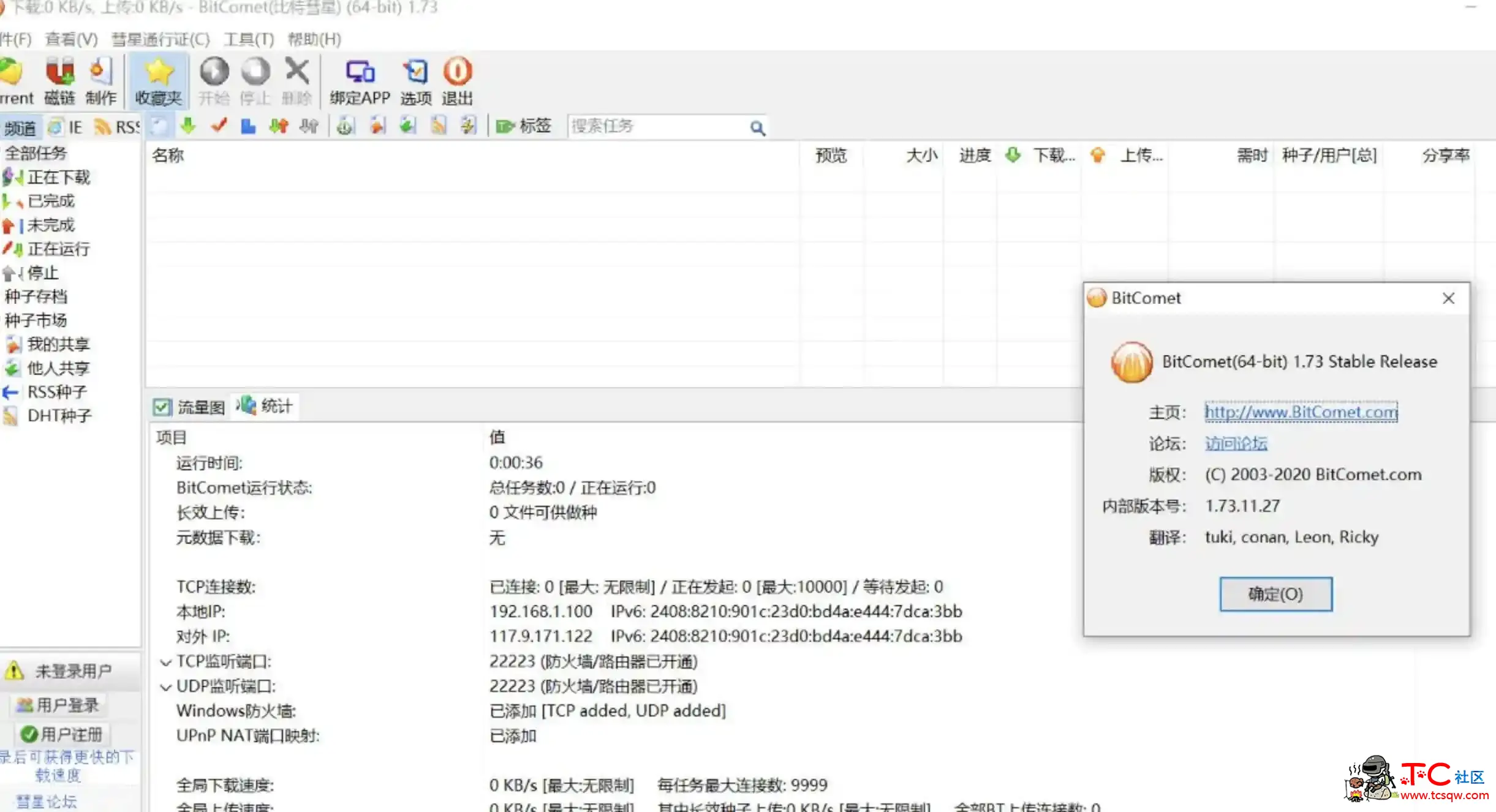Click the Magnet link (磁链) toolbar icon
The height and width of the screenshot is (812, 1496).
pyautogui.click(x=59, y=81)
